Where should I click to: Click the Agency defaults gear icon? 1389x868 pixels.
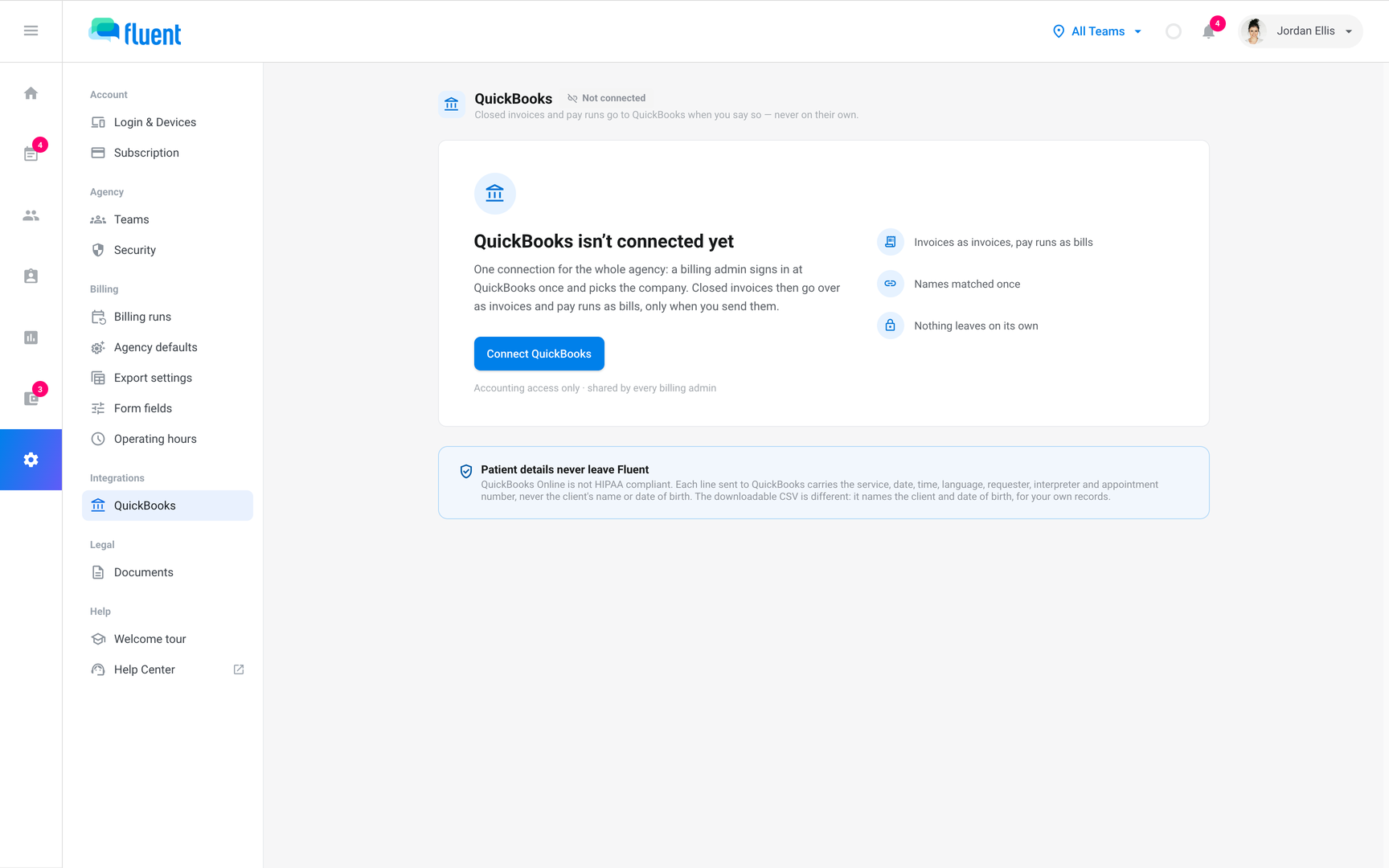click(x=98, y=347)
